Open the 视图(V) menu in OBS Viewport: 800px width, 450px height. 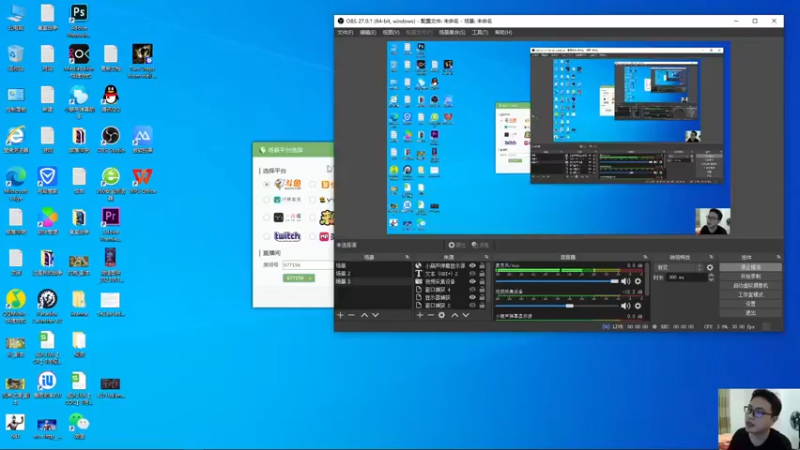click(391, 32)
